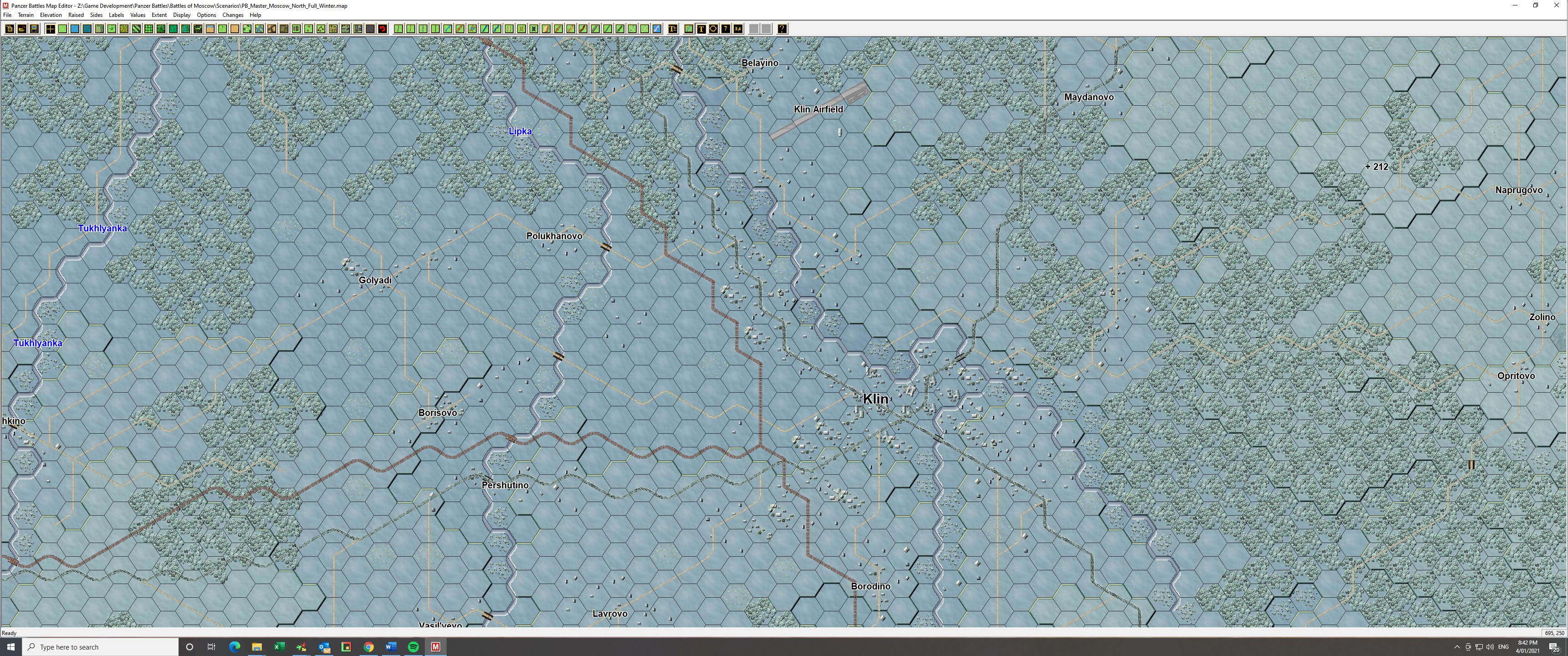The width and height of the screenshot is (1568, 656).
Task: Expand the Options menu
Action: pos(206,15)
